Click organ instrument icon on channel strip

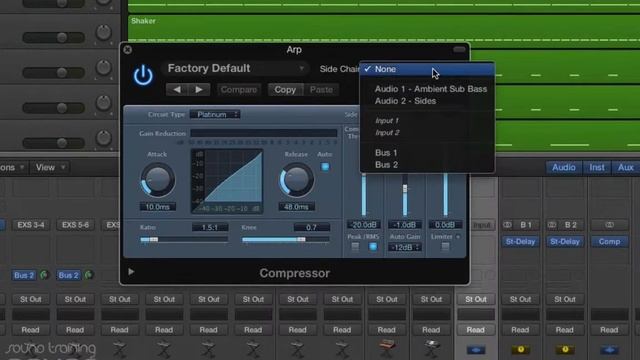(x=387, y=347)
